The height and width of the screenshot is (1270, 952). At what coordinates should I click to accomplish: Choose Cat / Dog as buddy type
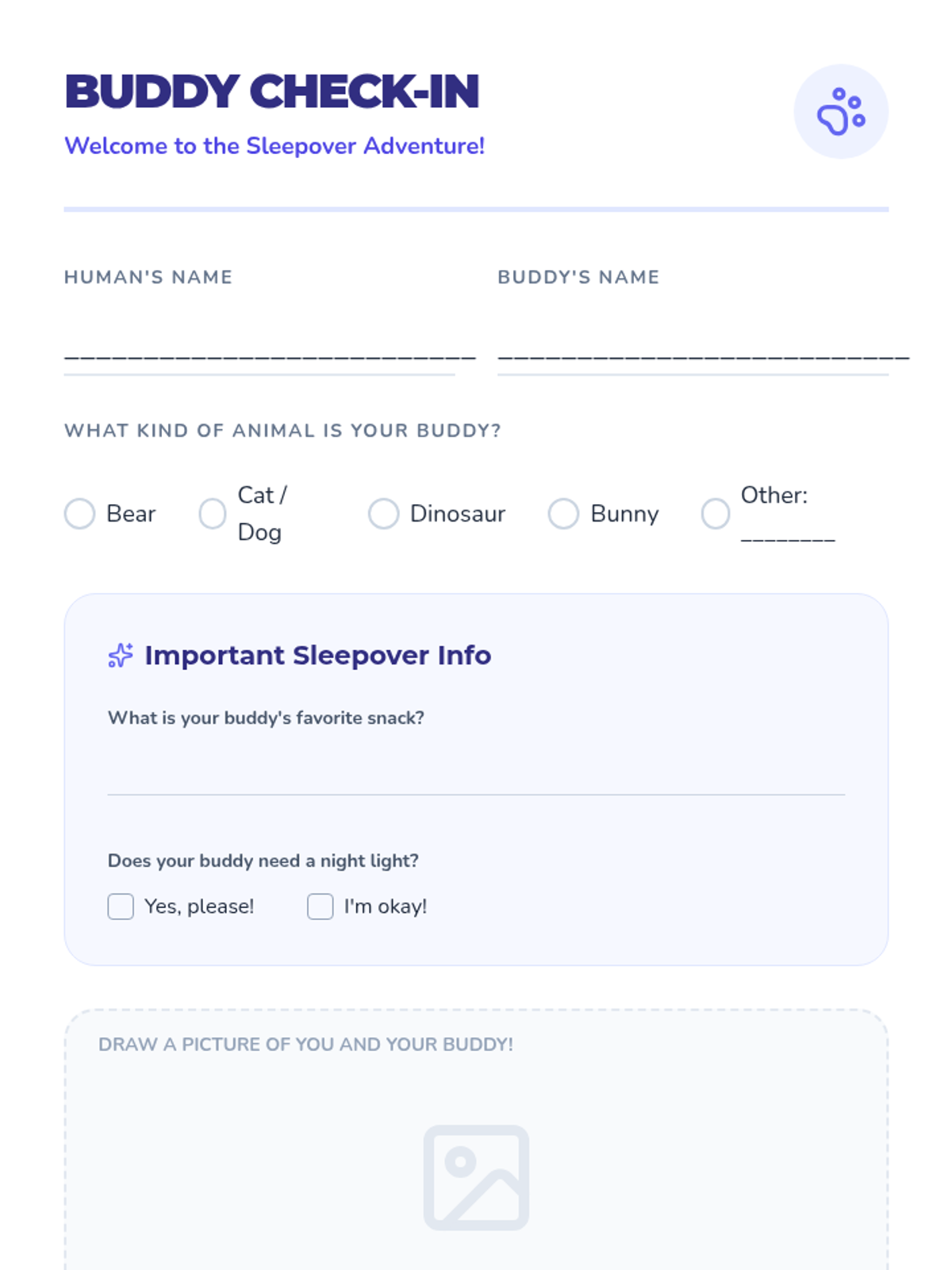pyautogui.click(x=213, y=514)
